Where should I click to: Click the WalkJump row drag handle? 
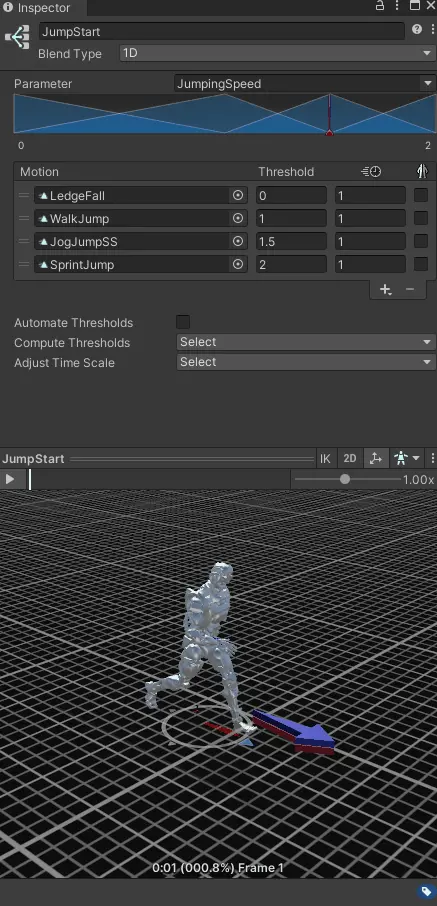[x=24, y=218]
